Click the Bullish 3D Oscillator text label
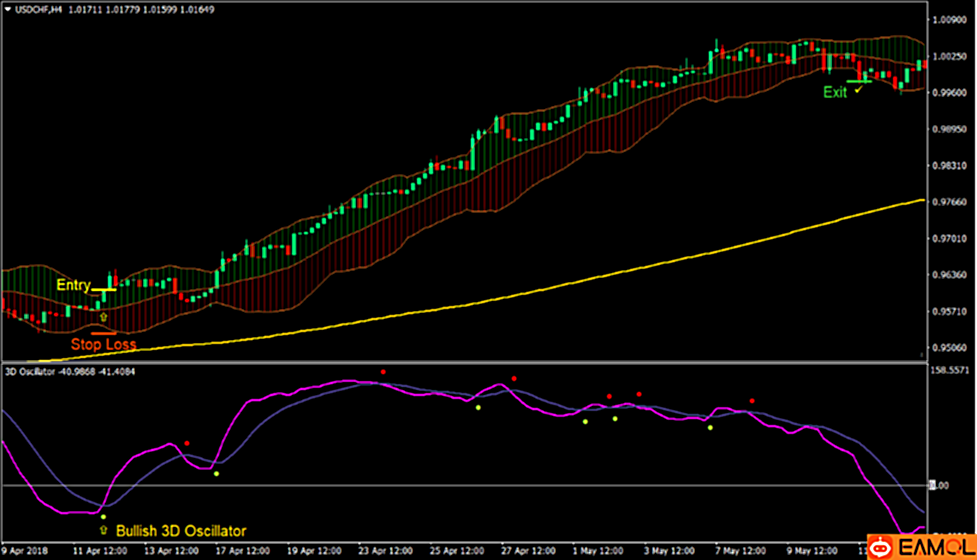 [180, 531]
